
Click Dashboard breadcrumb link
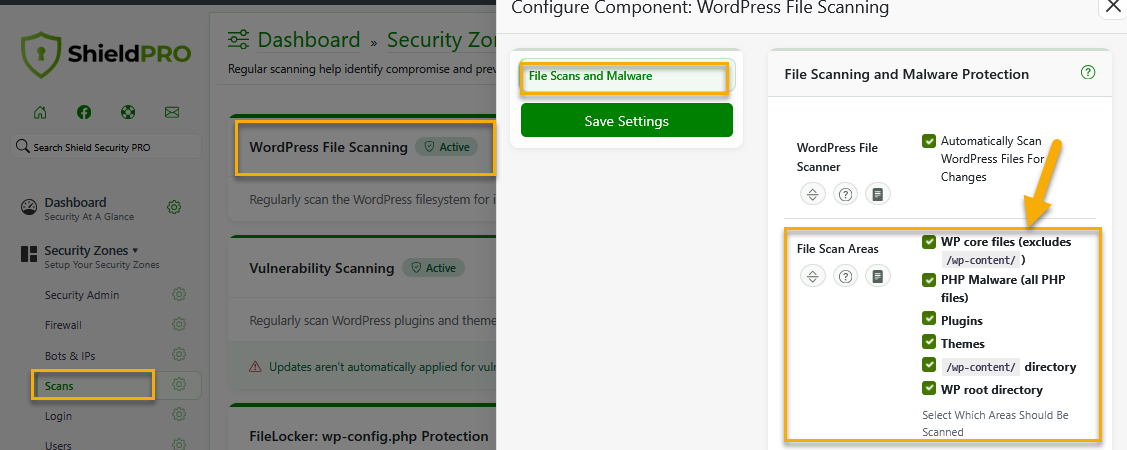click(x=309, y=40)
